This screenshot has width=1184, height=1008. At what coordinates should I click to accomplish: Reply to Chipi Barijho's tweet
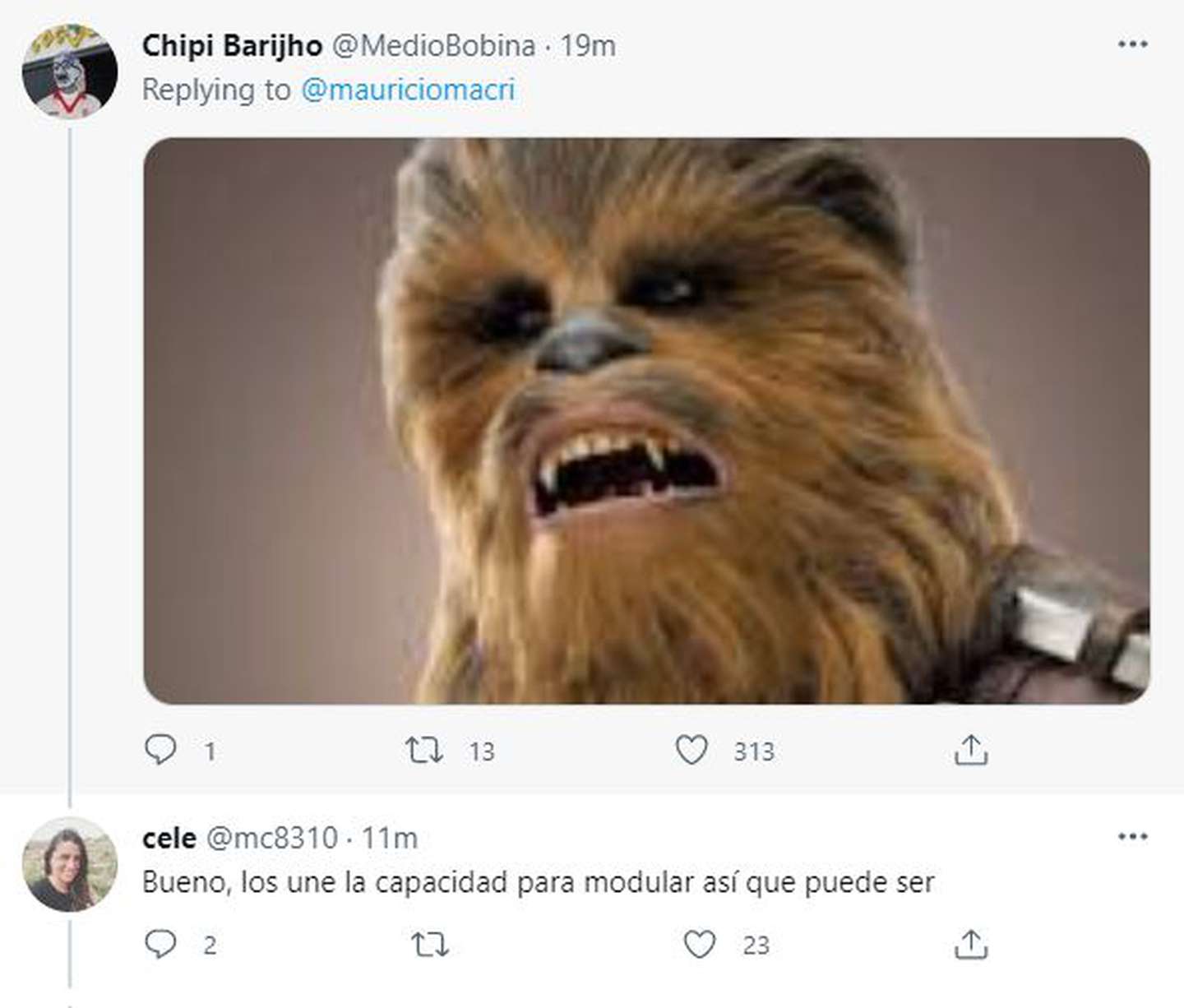pos(160,750)
